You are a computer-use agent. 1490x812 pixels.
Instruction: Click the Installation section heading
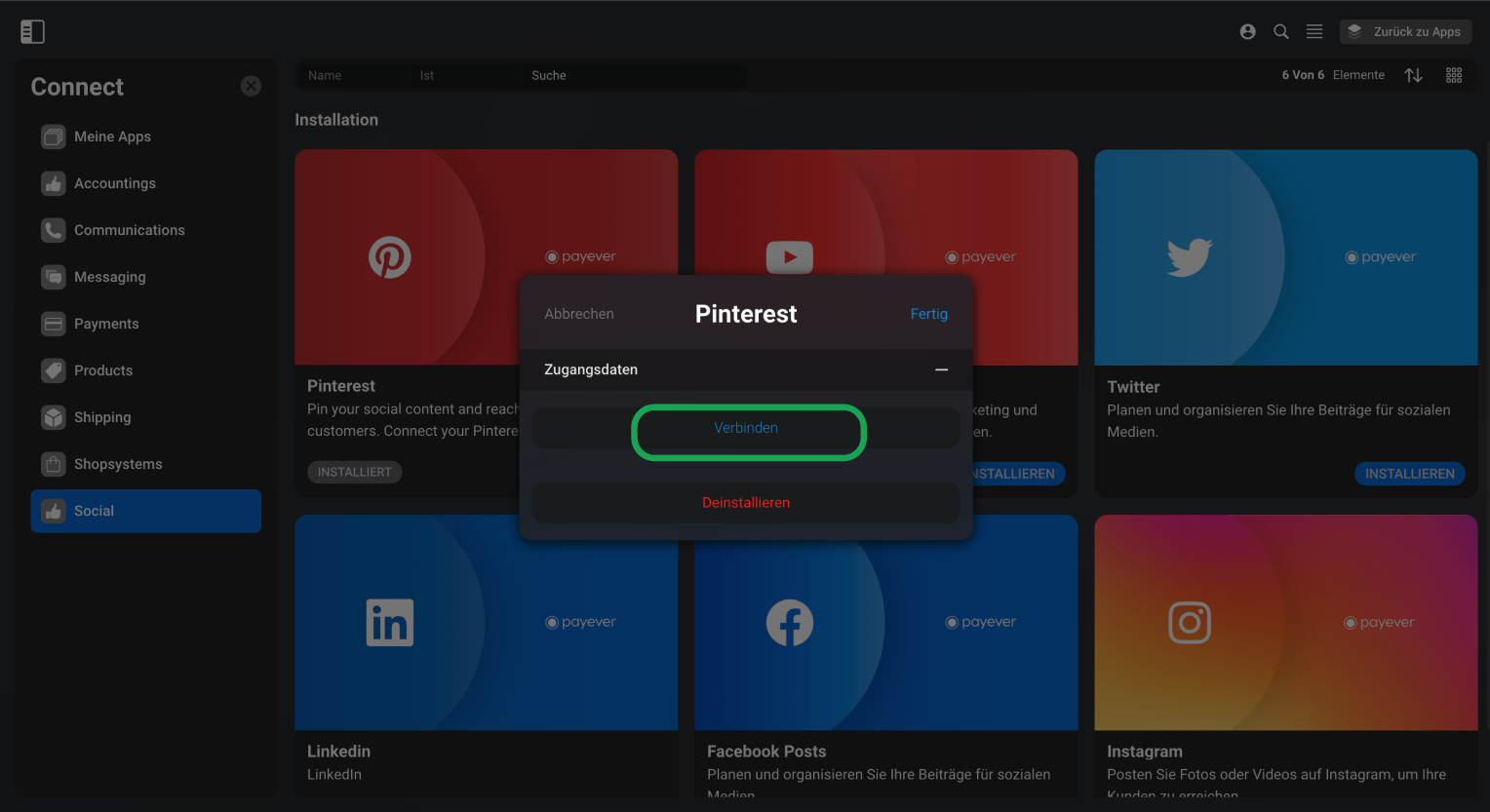click(336, 120)
